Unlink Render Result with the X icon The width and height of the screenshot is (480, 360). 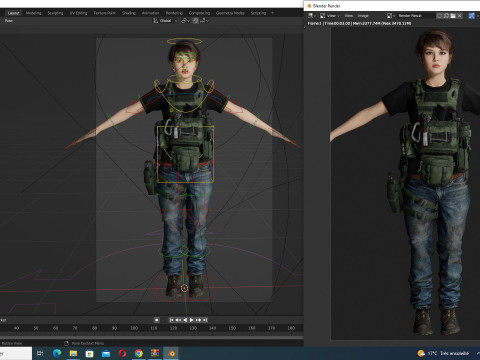coord(460,16)
